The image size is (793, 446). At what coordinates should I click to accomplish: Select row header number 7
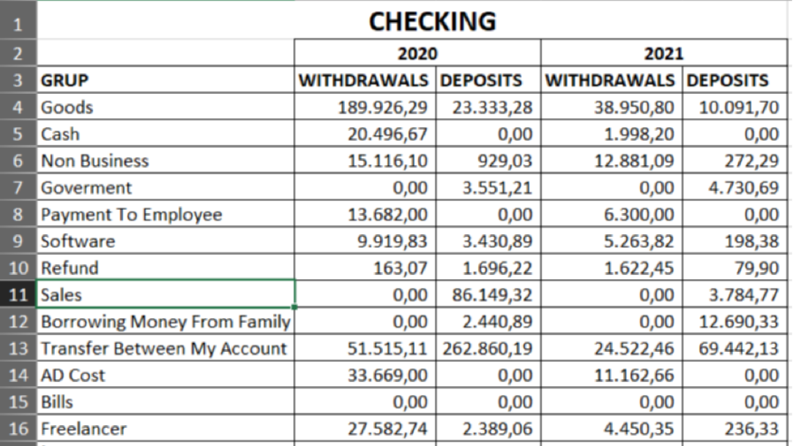pyautogui.click(x=18, y=187)
